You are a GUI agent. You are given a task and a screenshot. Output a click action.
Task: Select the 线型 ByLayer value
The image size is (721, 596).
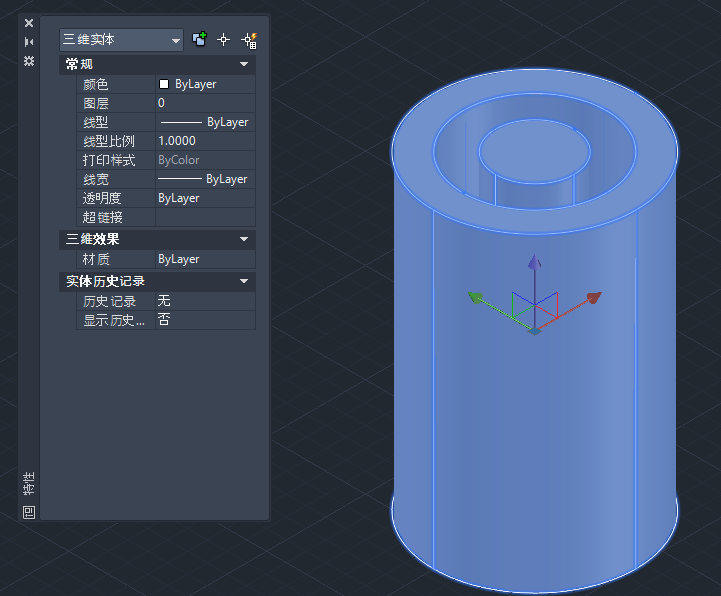coord(206,122)
